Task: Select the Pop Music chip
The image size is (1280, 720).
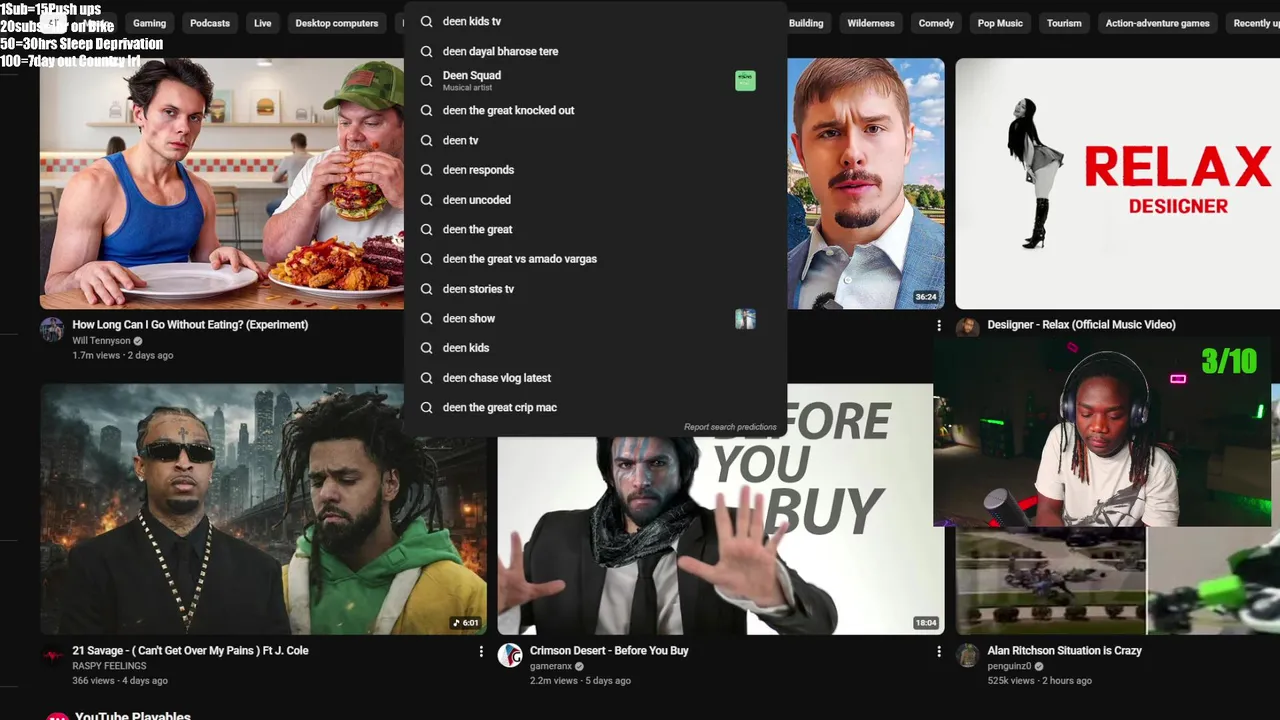Action: pos(1000,23)
